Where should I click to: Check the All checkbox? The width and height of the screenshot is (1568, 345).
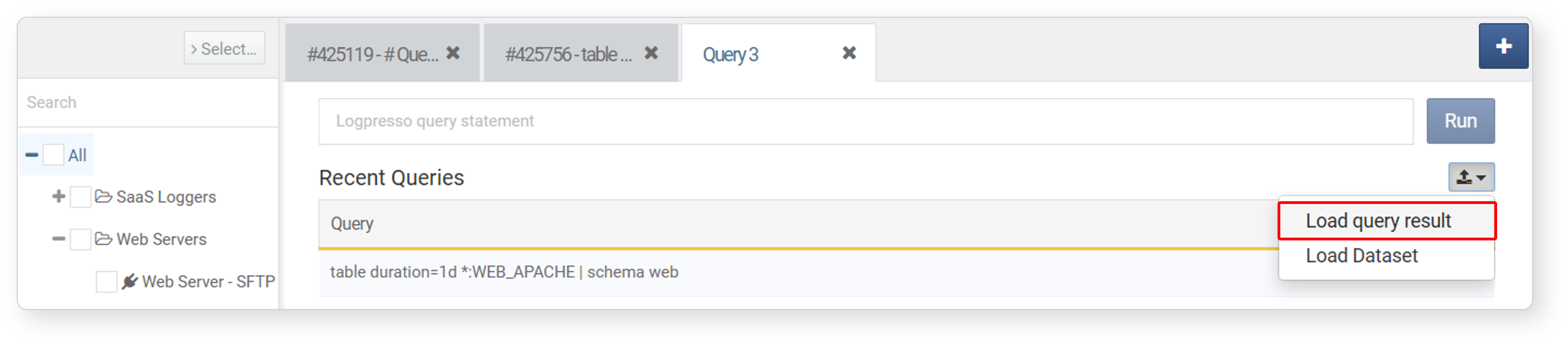click(53, 155)
